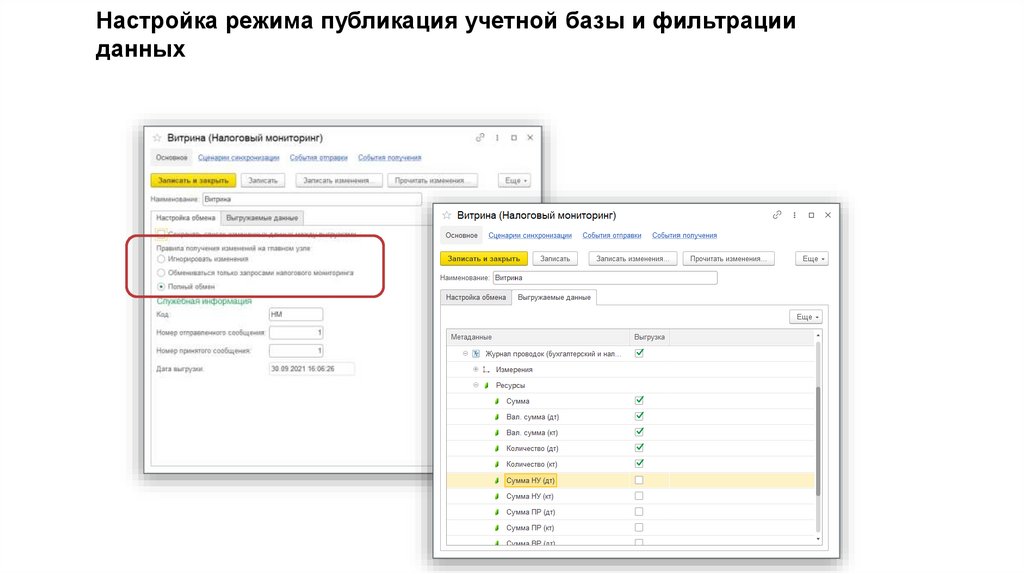This screenshot has height=574, width=1024.
Task: Open the Настройка обмена tab in the back window
Action: (x=185, y=217)
